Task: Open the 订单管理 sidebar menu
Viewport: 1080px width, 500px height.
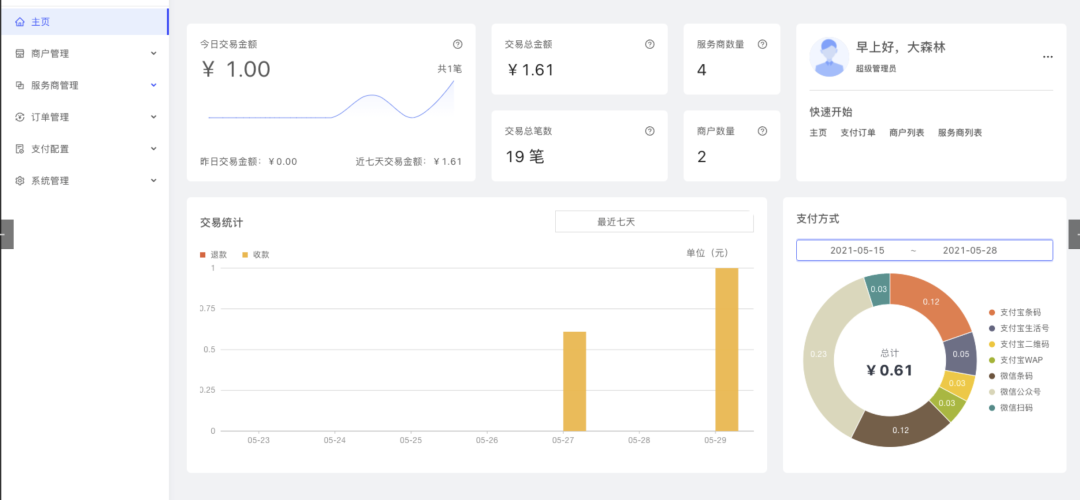Action: [x=50, y=117]
